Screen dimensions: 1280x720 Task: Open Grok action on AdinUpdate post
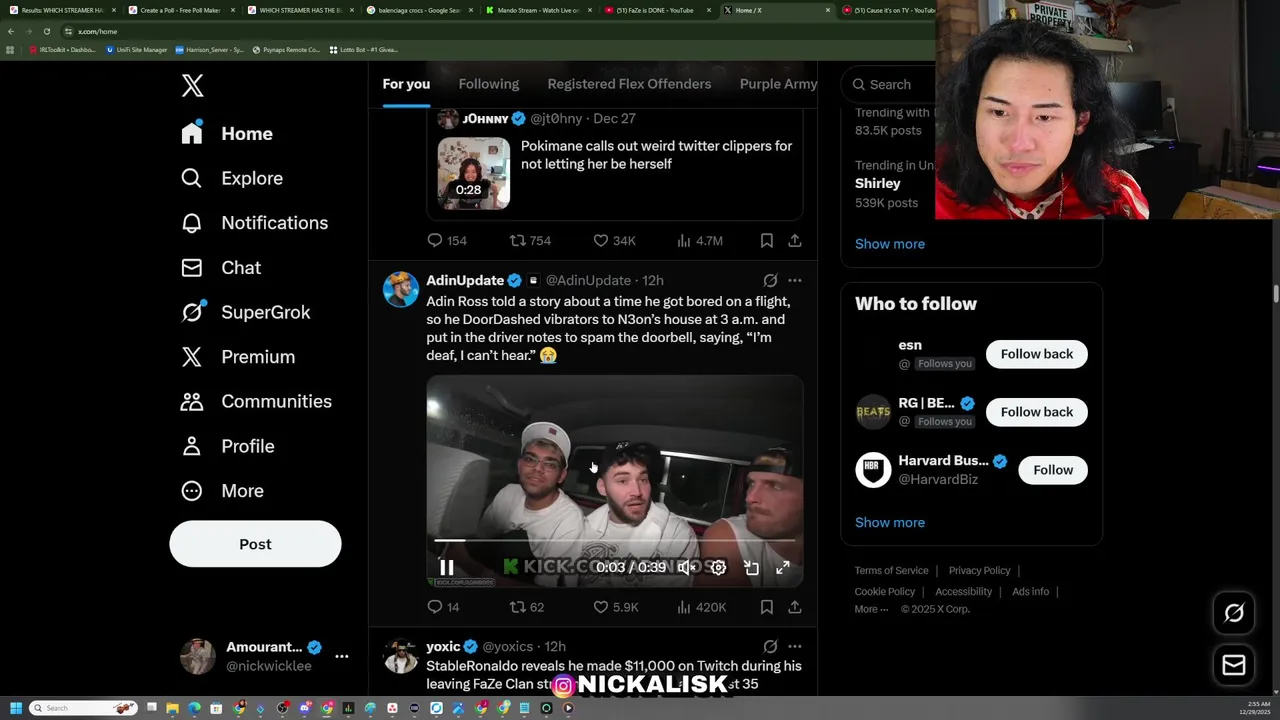click(x=770, y=281)
